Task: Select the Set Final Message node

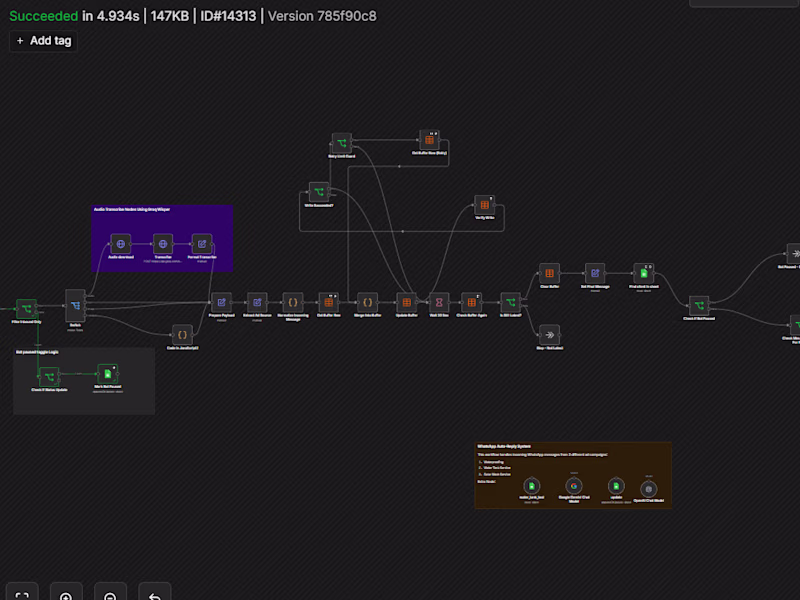Action: pos(595,273)
